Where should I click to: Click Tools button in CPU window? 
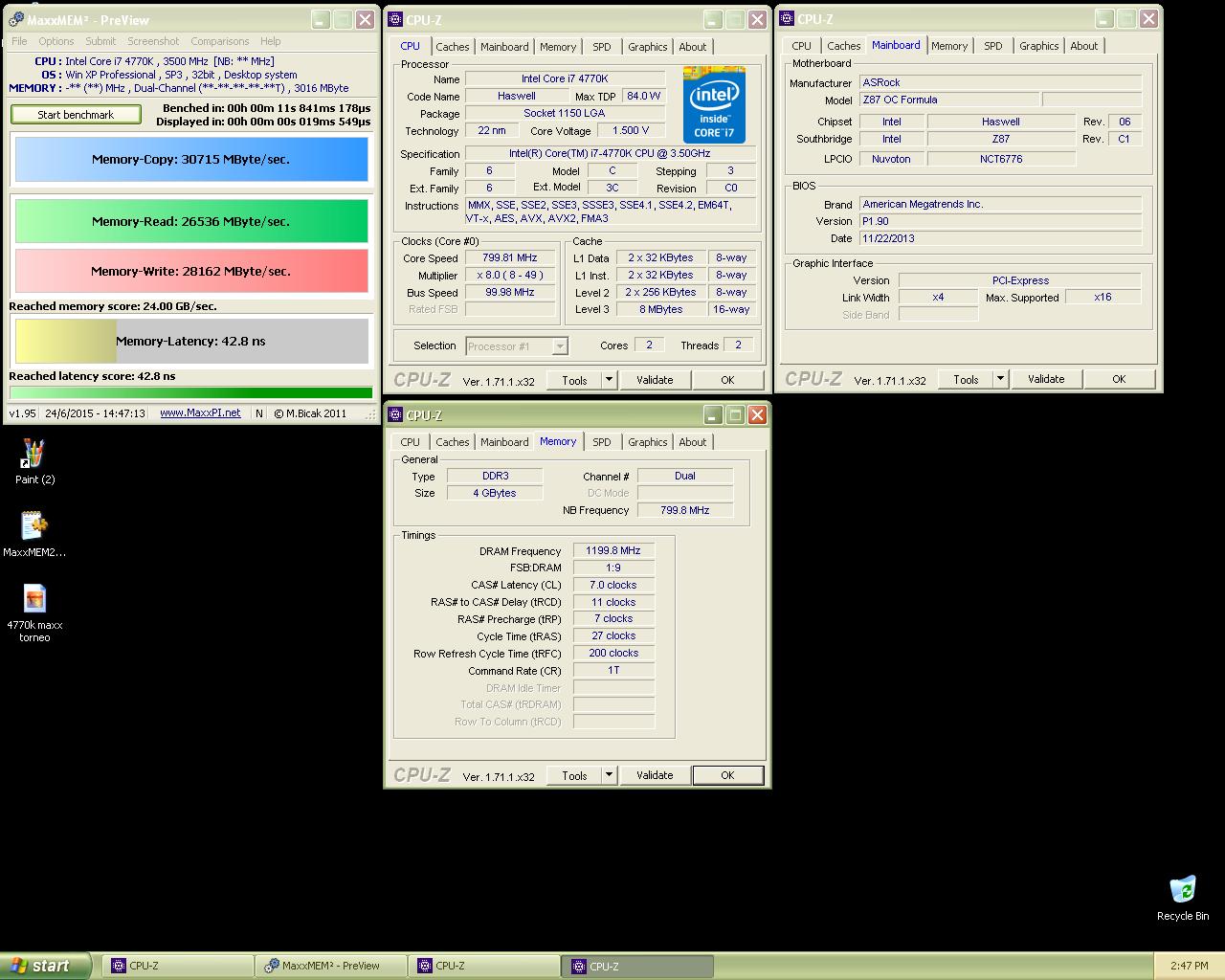coord(574,380)
